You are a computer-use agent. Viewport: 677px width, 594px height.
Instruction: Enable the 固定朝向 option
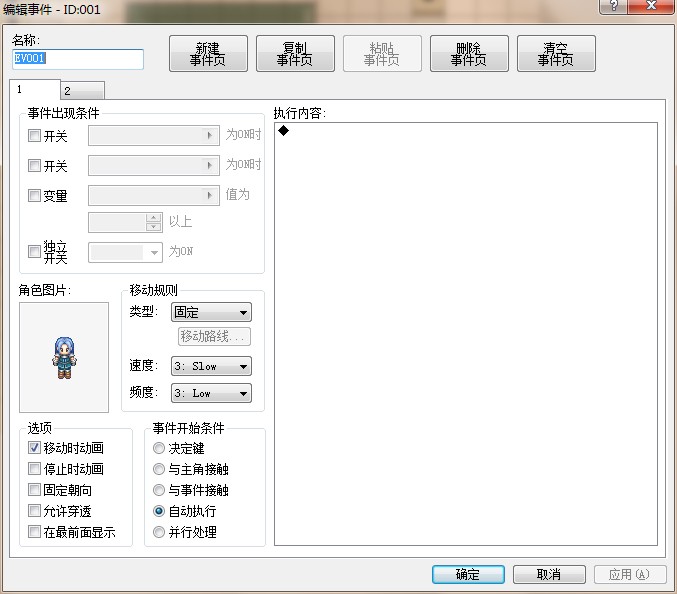tap(34, 490)
